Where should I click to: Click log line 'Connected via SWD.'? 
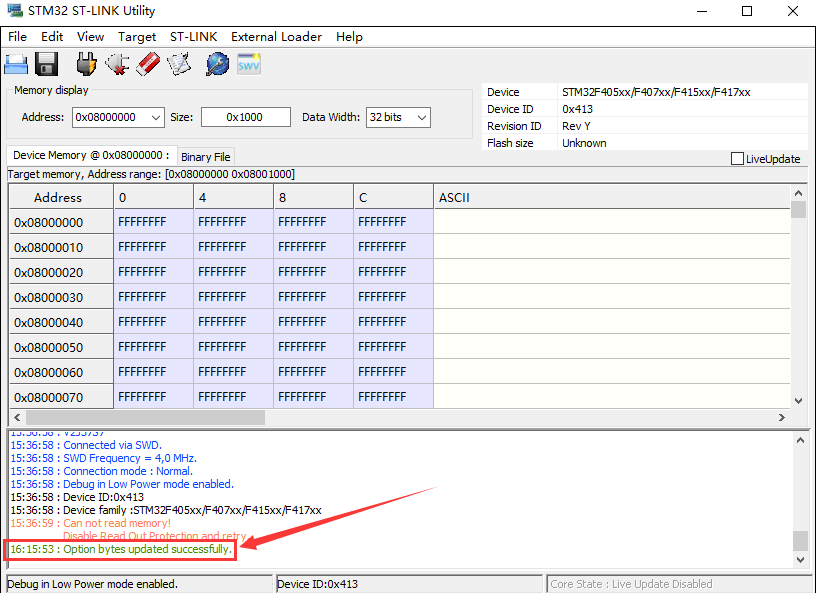click(86, 445)
